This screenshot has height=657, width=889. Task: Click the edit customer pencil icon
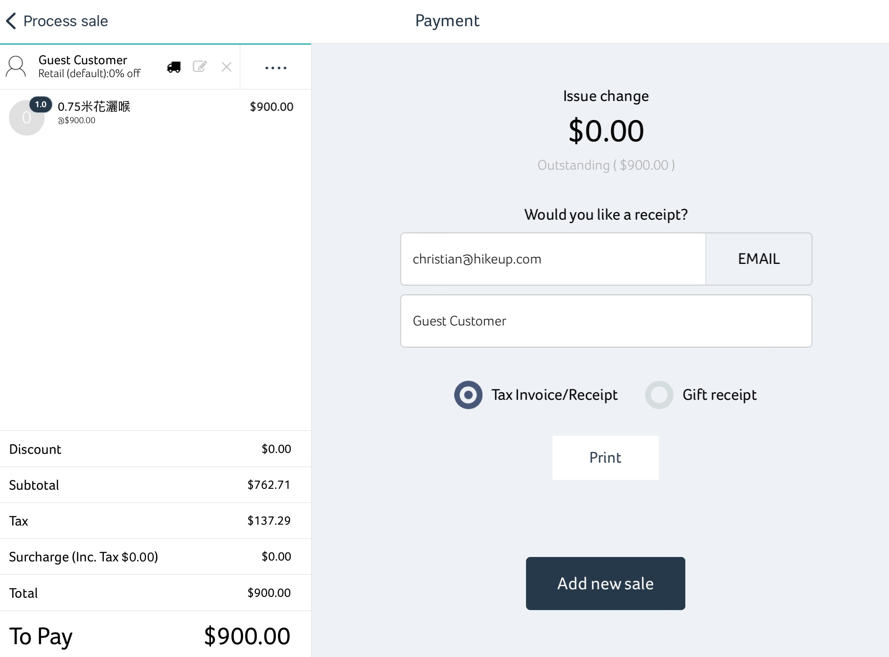[200, 67]
